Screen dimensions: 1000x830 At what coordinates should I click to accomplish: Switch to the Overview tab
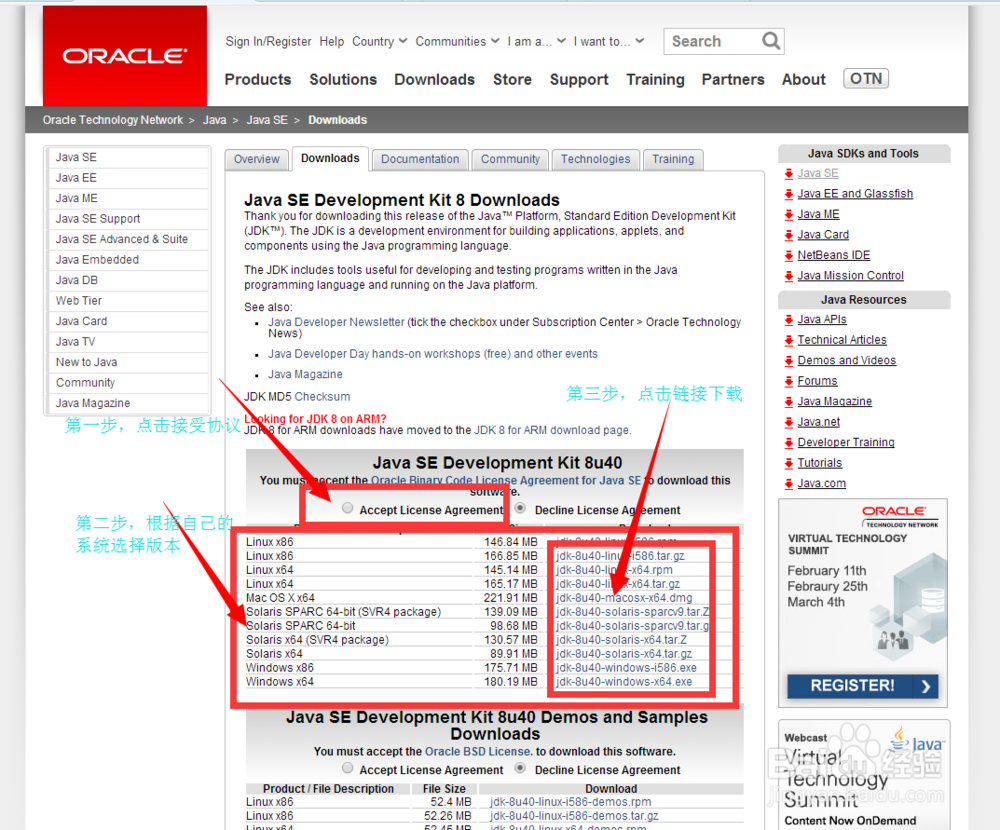(x=256, y=159)
